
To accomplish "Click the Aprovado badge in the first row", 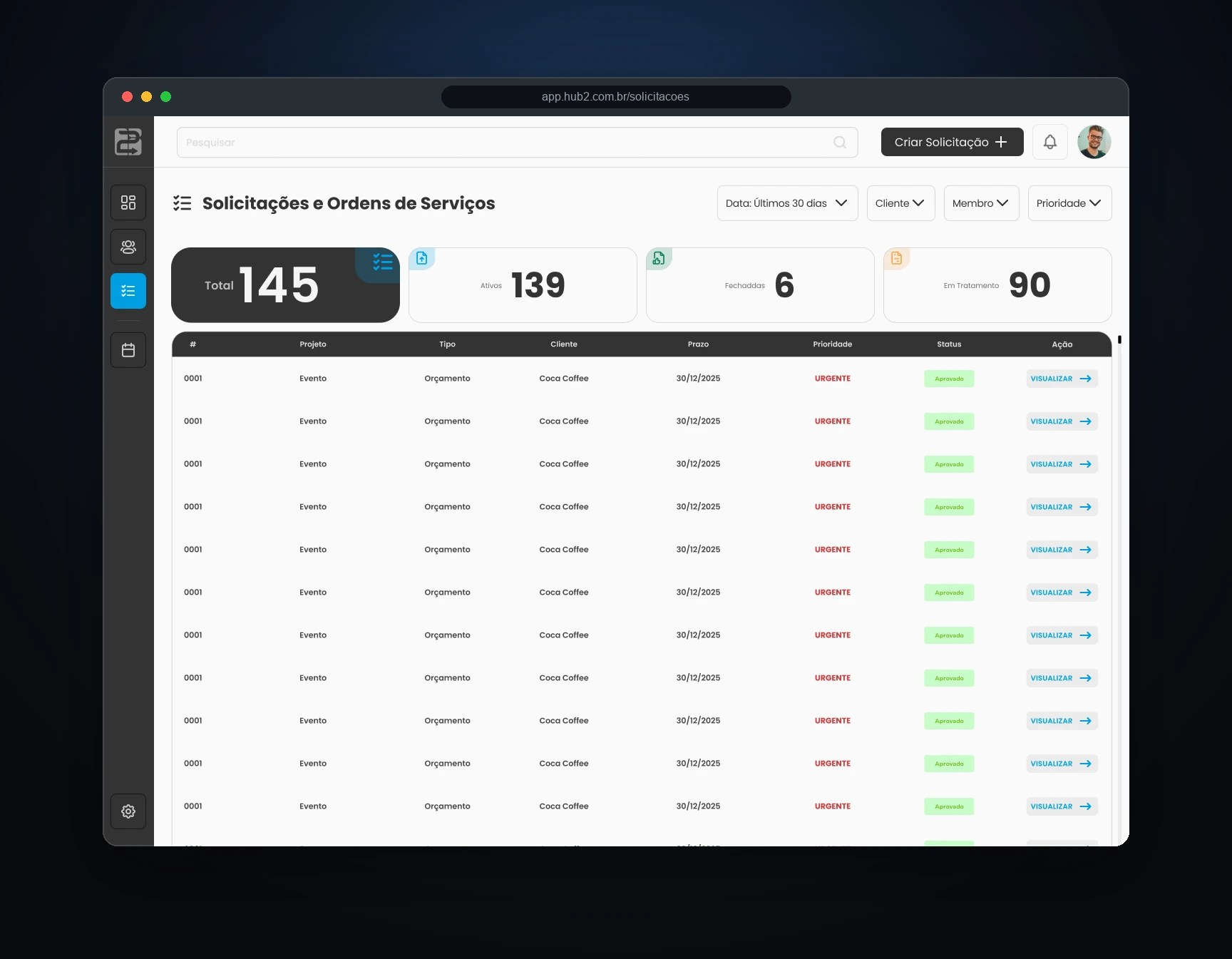I will pos(949,379).
